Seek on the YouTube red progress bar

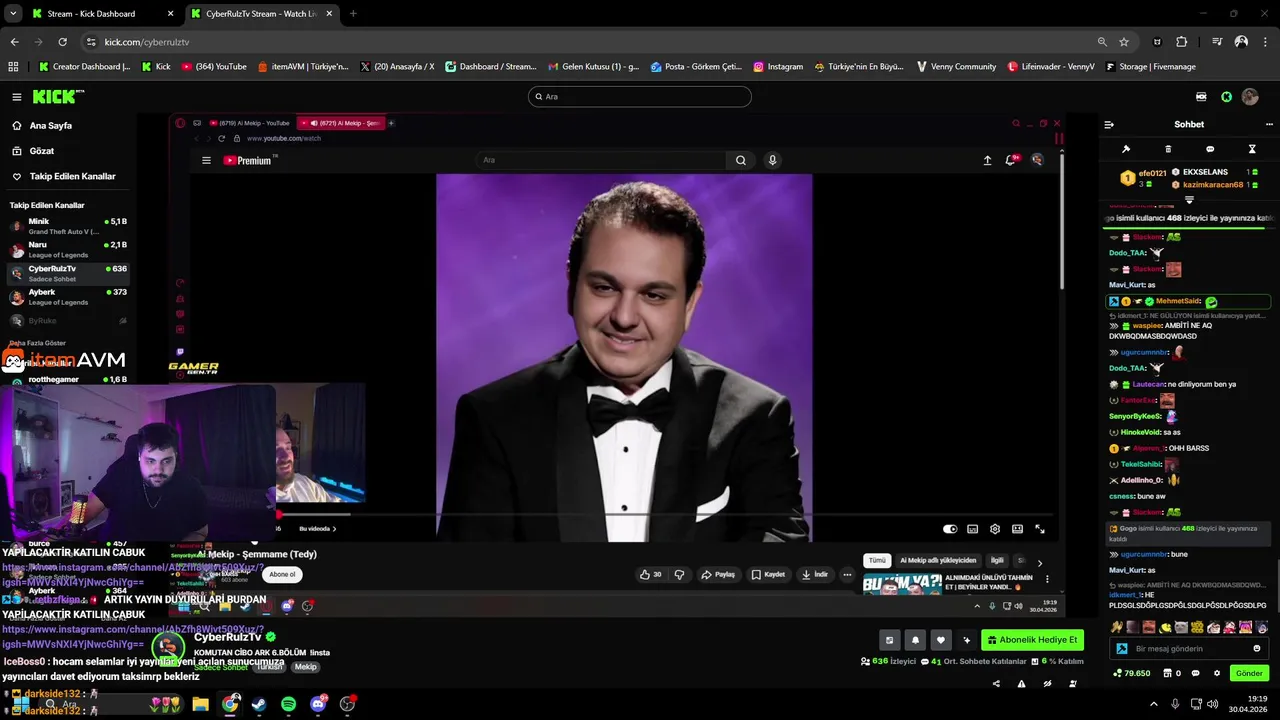tap(664, 514)
